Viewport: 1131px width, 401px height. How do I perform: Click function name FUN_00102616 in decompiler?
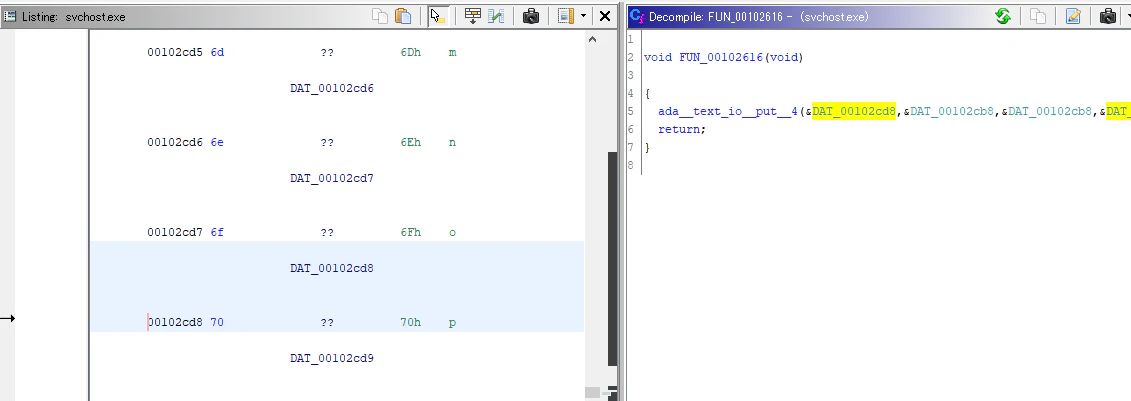pos(721,57)
